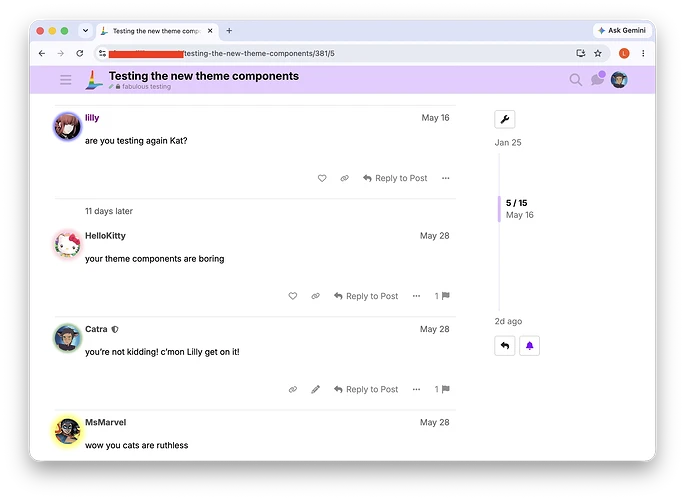Image resolution: width=684 pixels, height=500 pixels.
Task: Open Catra's username profile link
Action: [x=96, y=329]
